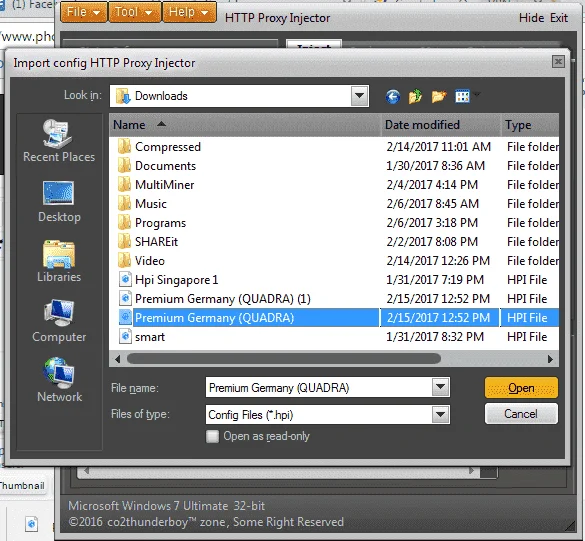
Task: Create a new folder in Downloads
Action: [x=439, y=97]
